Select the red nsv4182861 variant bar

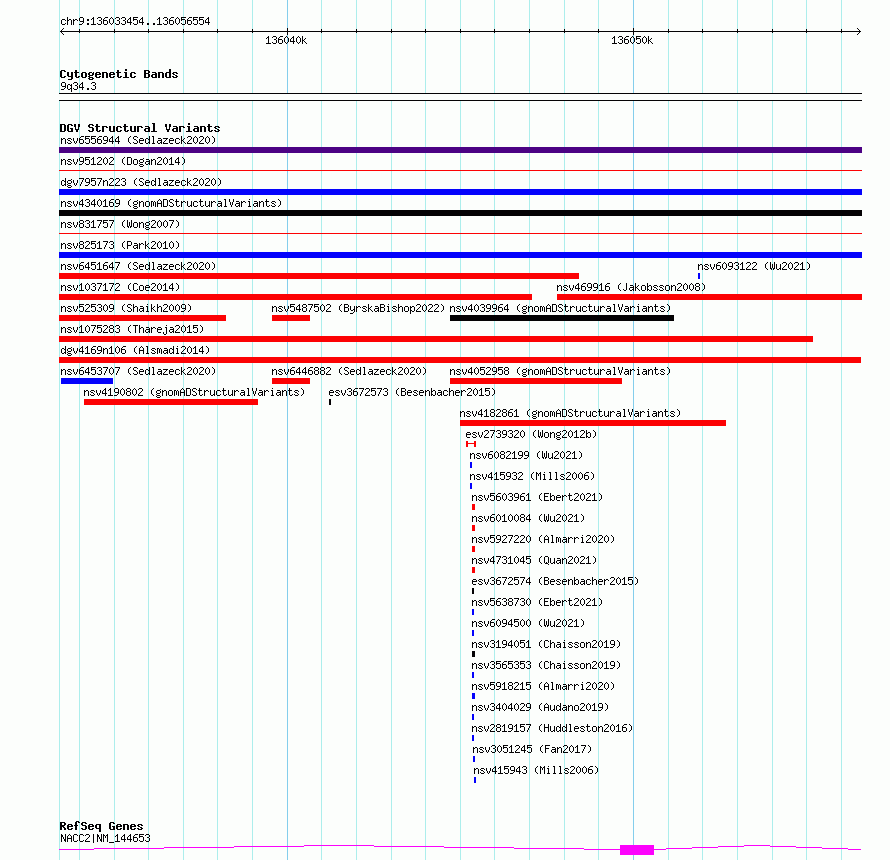(x=593, y=423)
